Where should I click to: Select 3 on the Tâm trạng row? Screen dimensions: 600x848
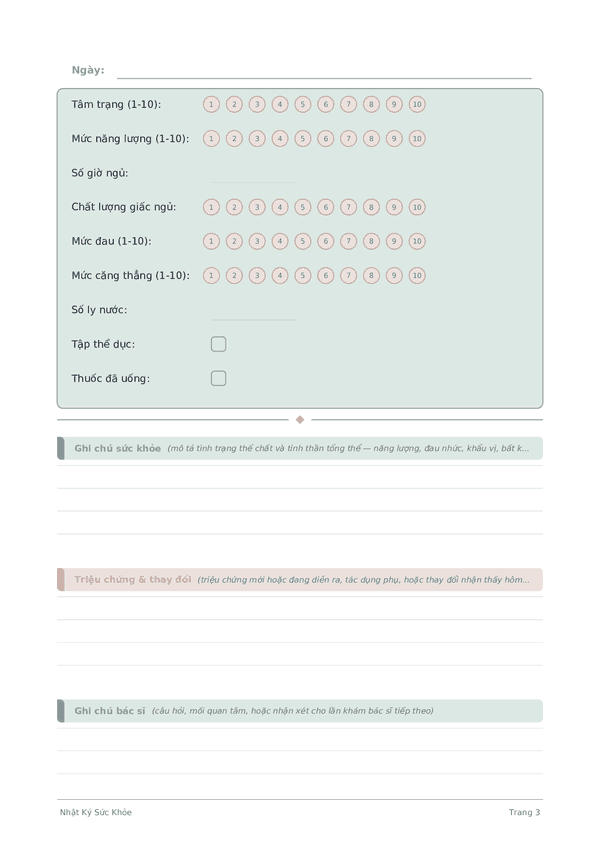click(x=257, y=104)
